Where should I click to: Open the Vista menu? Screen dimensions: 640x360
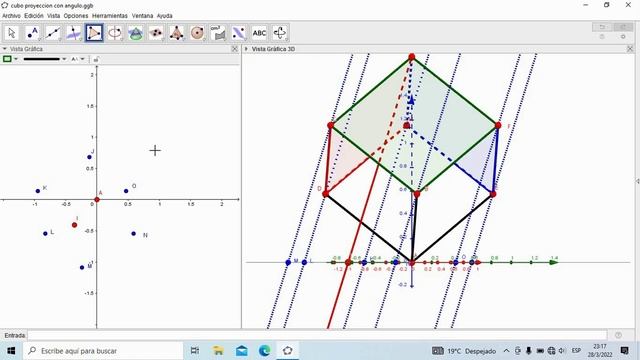click(x=53, y=16)
